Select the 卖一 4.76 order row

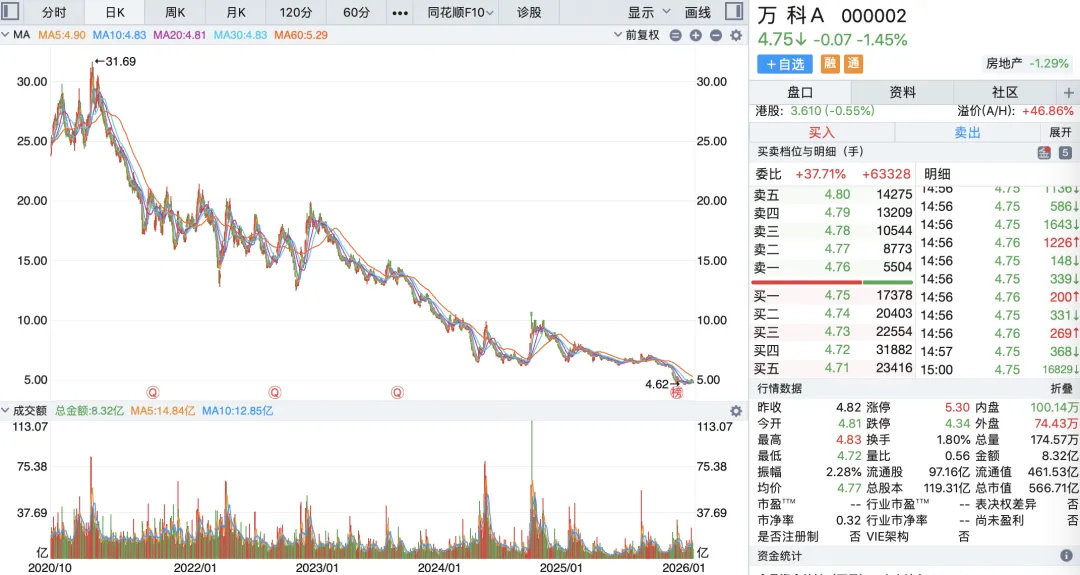point(832,267)
